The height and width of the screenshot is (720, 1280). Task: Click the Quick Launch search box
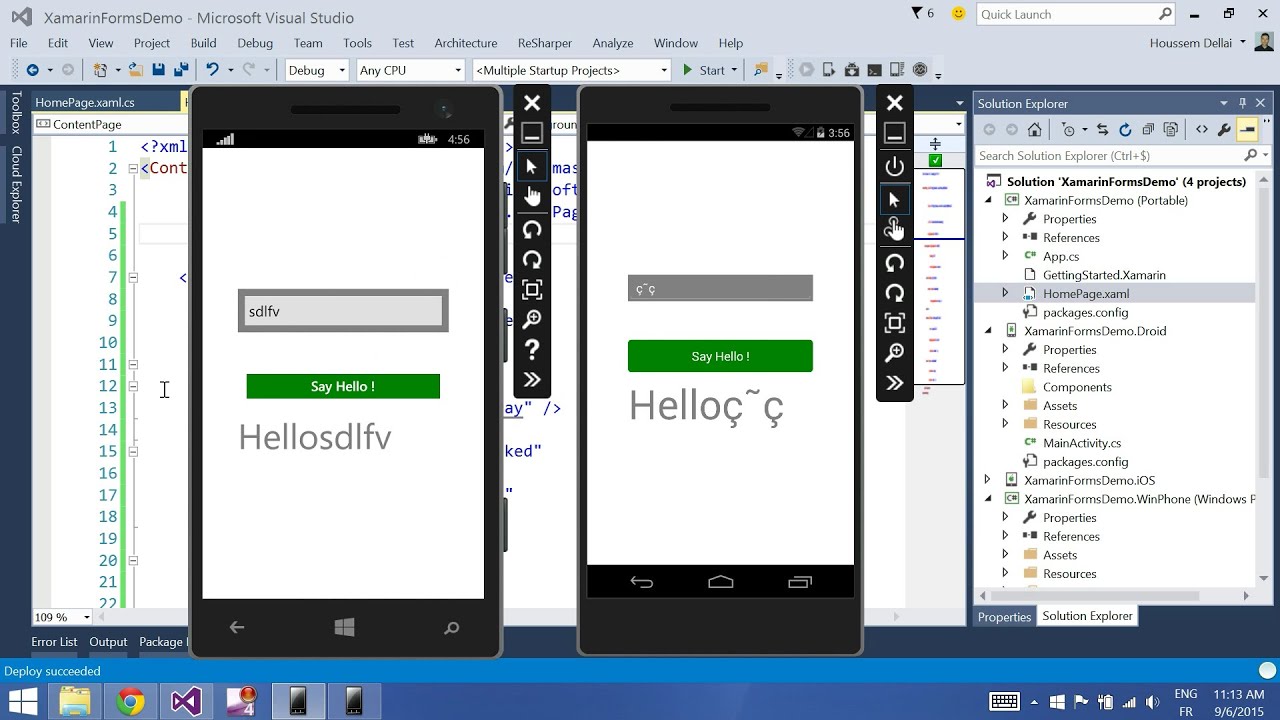[1075, 14]
